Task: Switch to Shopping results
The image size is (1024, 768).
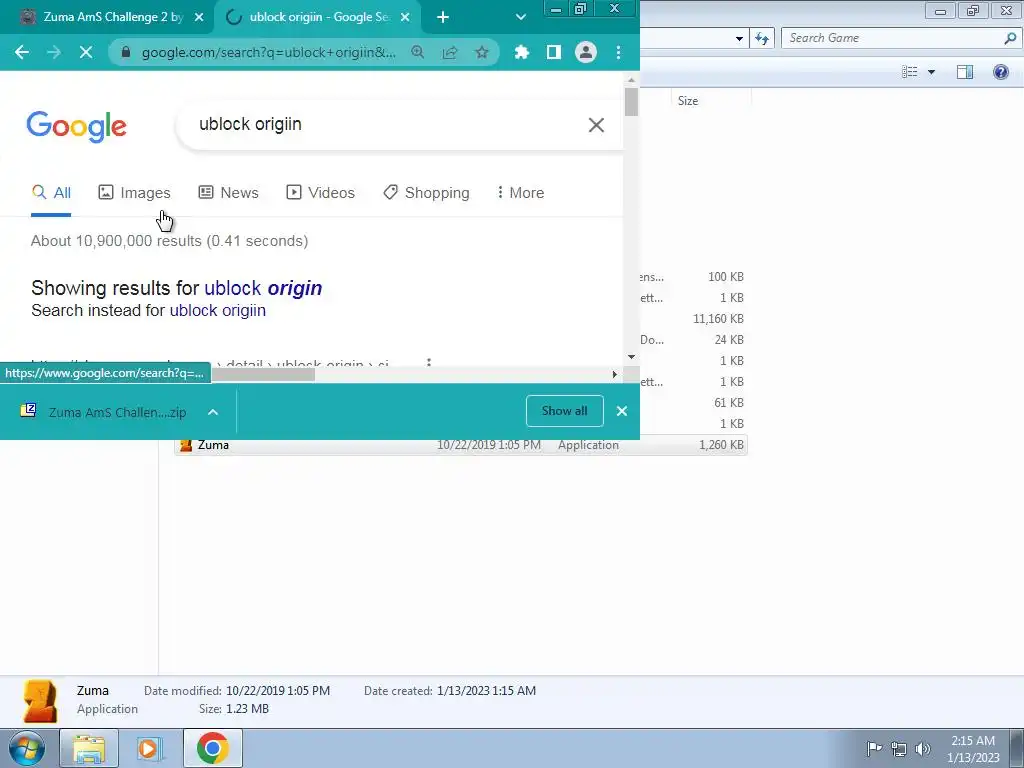Action: (426, 193)
